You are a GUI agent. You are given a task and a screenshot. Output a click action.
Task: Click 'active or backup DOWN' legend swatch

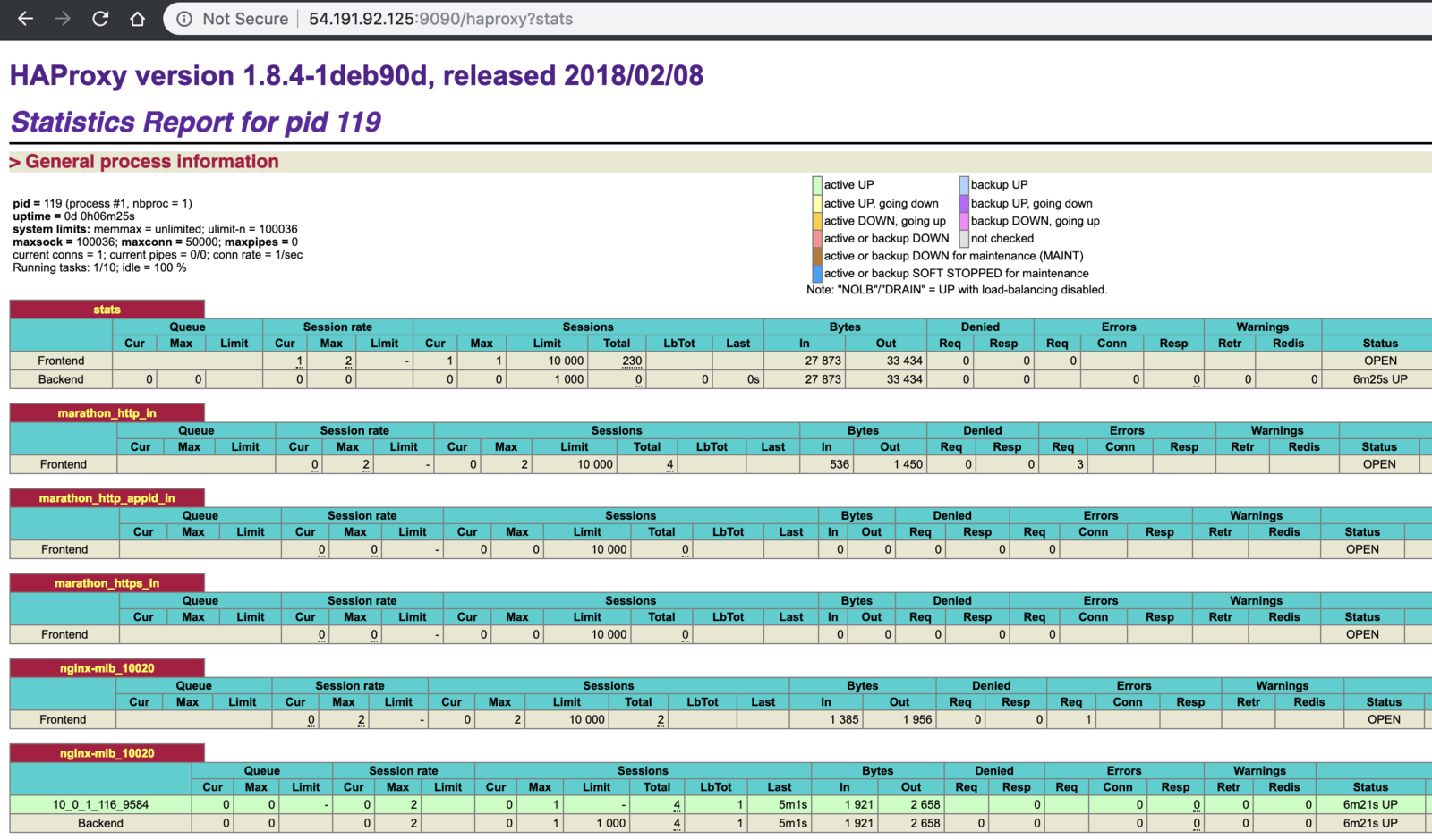[x=816, y=239]
